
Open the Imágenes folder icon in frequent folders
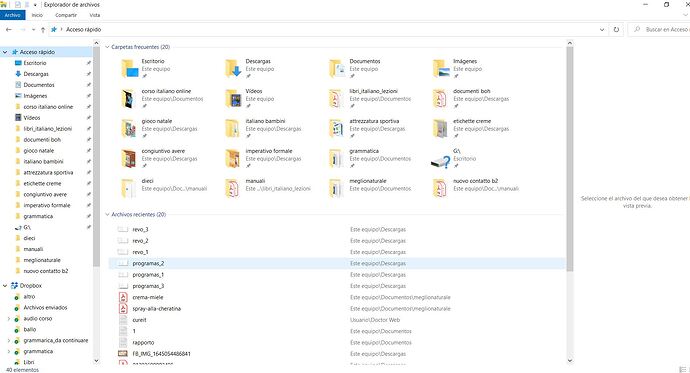click(441, 69)
